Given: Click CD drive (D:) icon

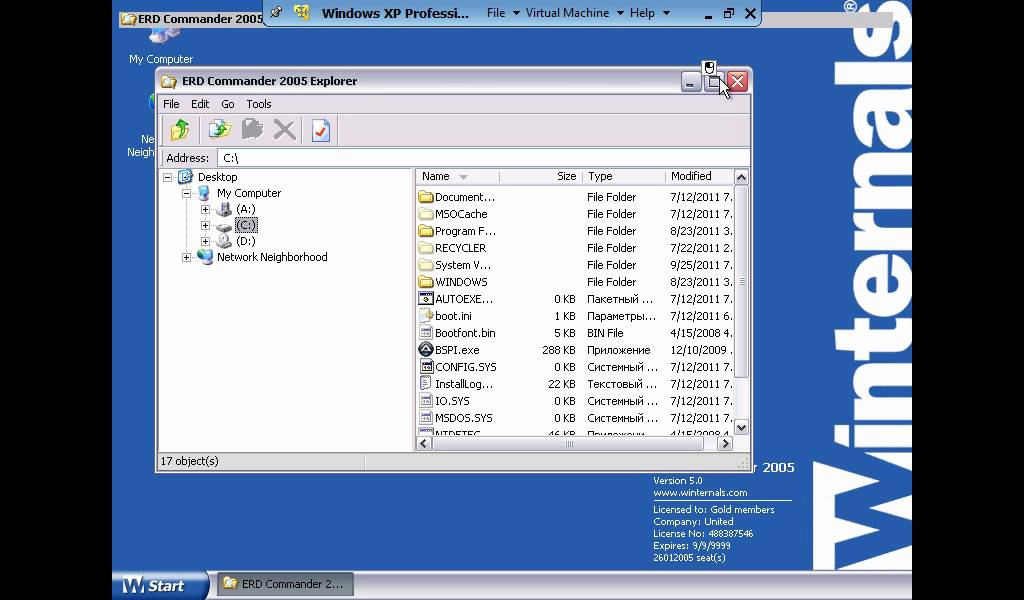Looking at the screenshot, I should (x=224, y=241).
